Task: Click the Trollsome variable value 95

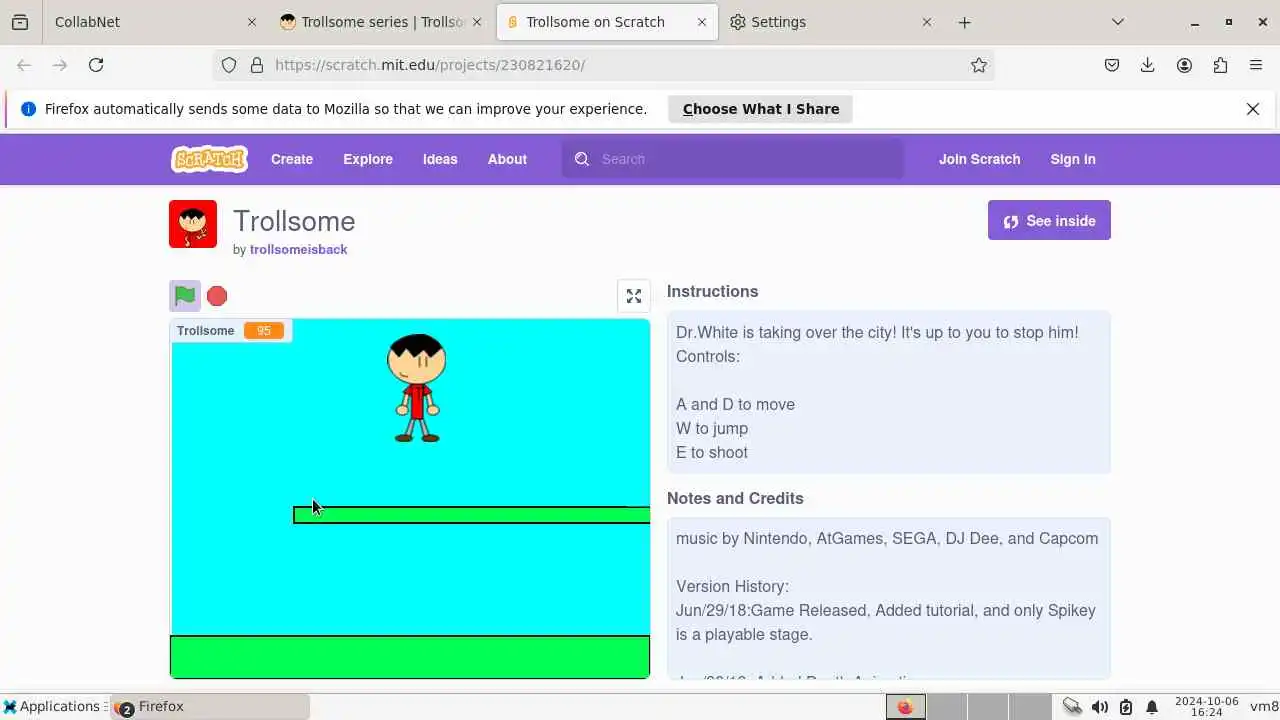Action: coord(264,331)
